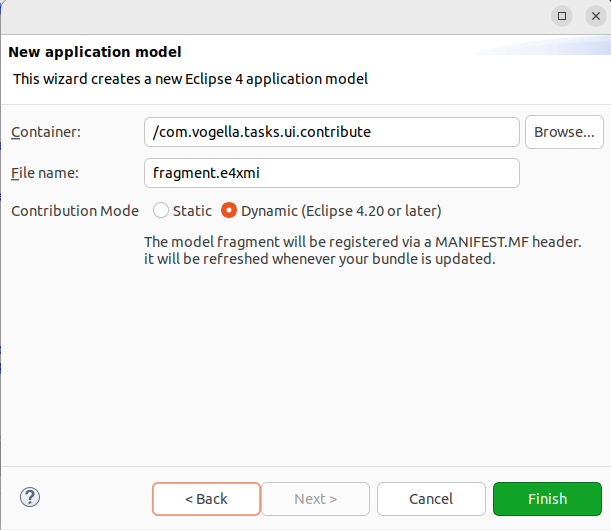Click the Browse... button
Image resolution: width=611 pixels, height=530 pixels.
pos(564,132)
